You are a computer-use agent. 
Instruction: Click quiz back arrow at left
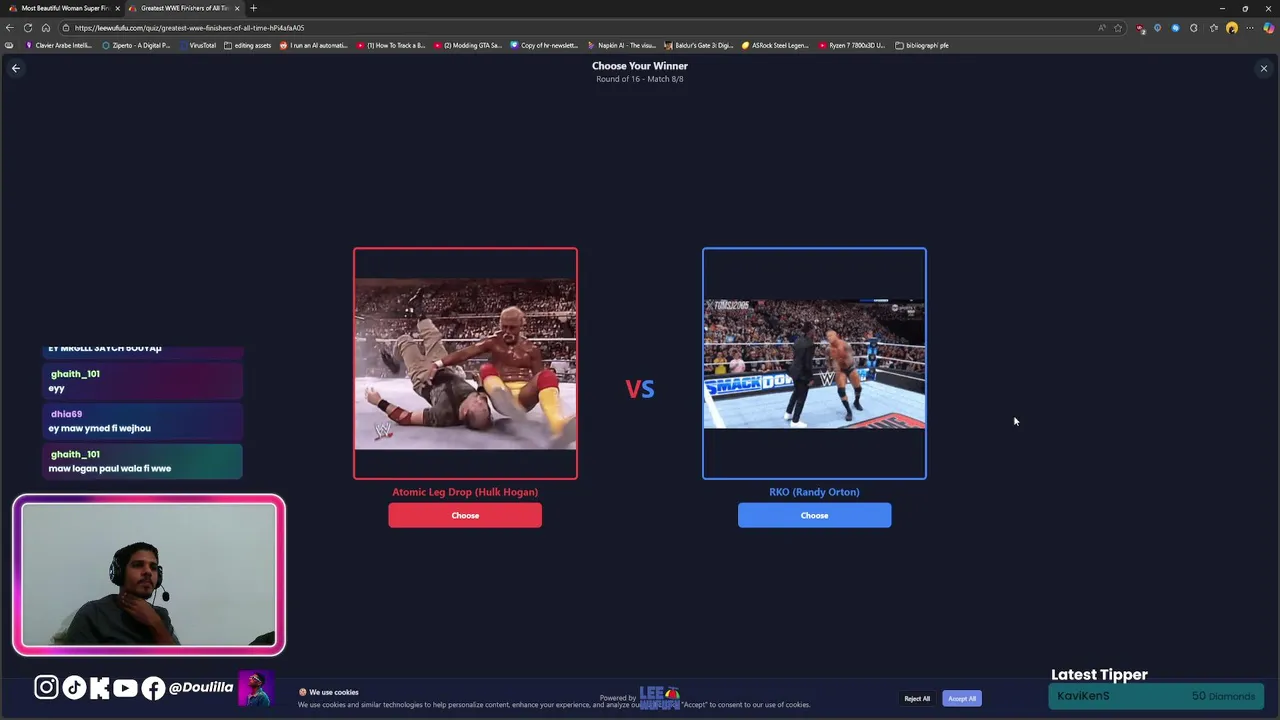(x=16, y=68)
